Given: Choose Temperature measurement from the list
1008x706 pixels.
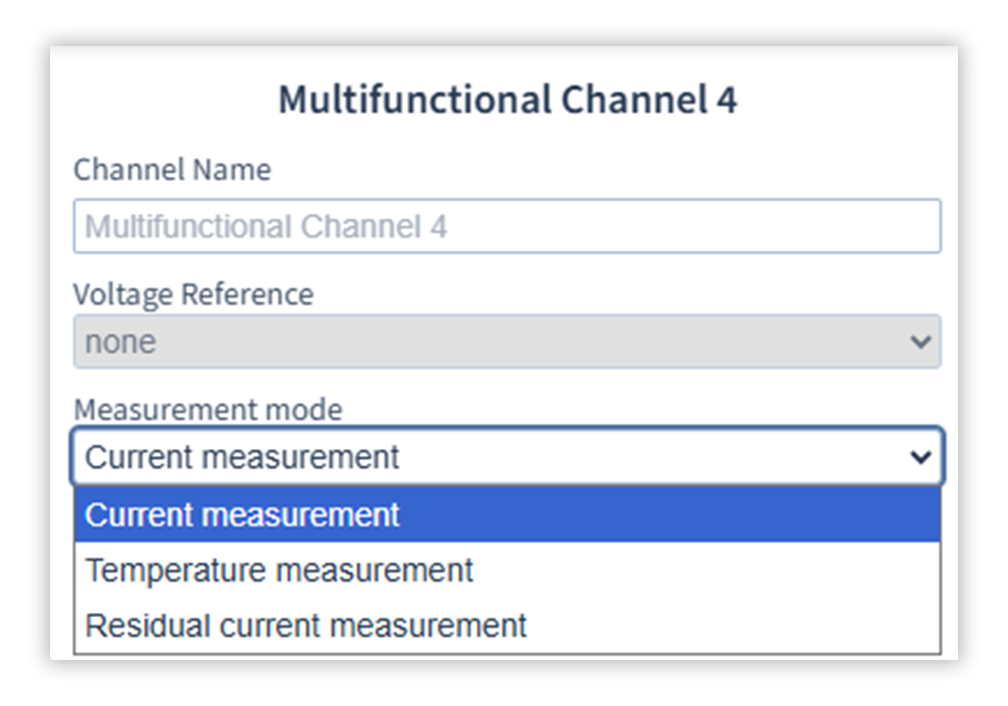Looking at the screenshot, I should point(279,571).
